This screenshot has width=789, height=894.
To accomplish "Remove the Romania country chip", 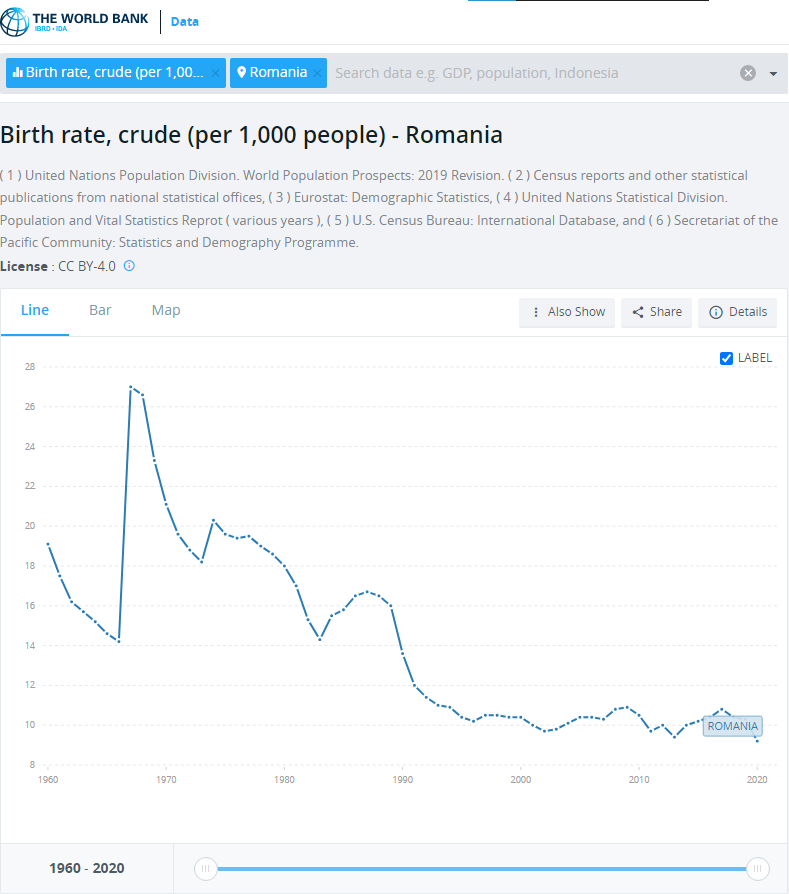I will pyautogui.click(x=318, y=73).
